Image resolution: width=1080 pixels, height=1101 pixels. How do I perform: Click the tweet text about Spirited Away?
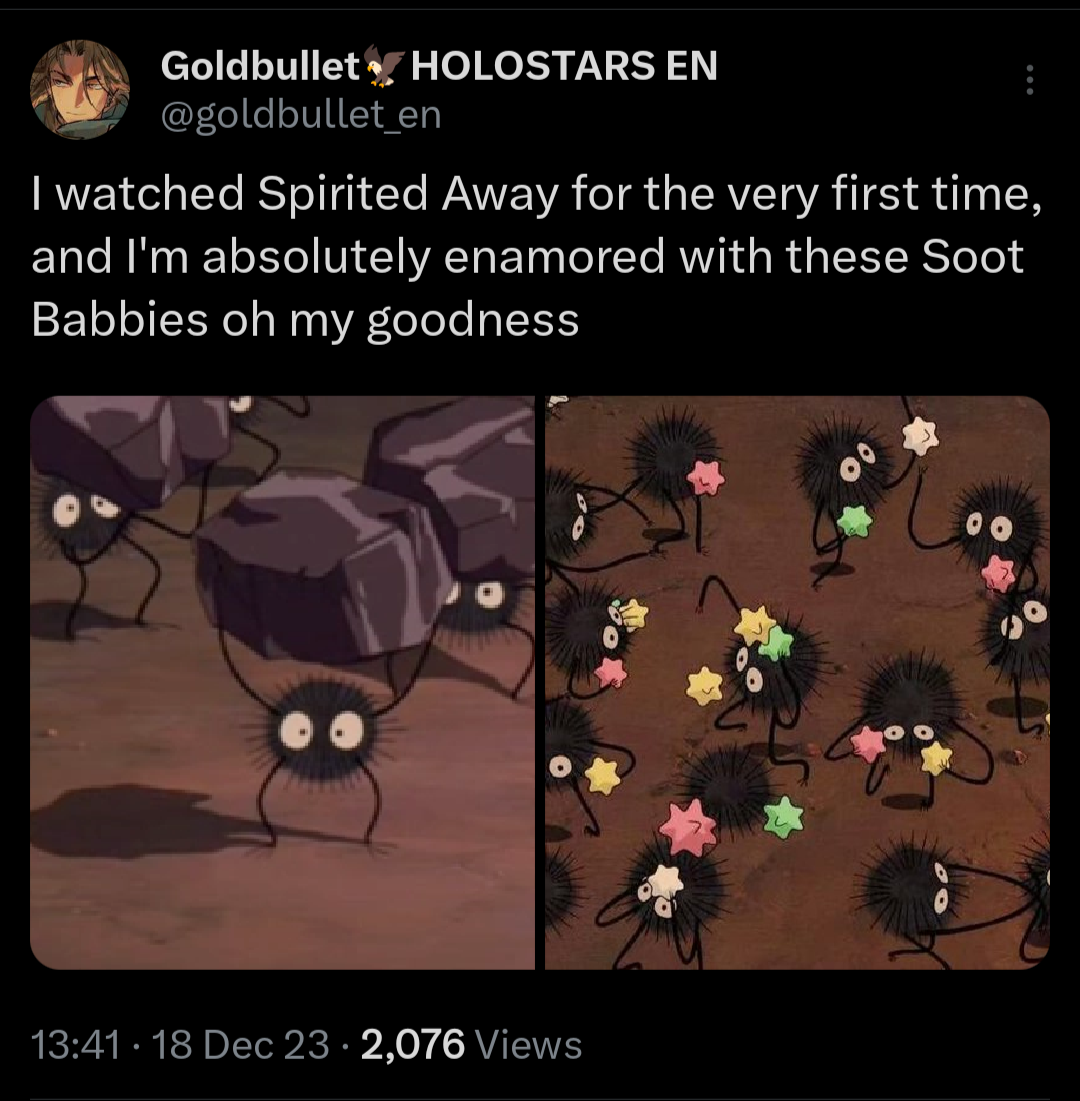tap(536, 256)
